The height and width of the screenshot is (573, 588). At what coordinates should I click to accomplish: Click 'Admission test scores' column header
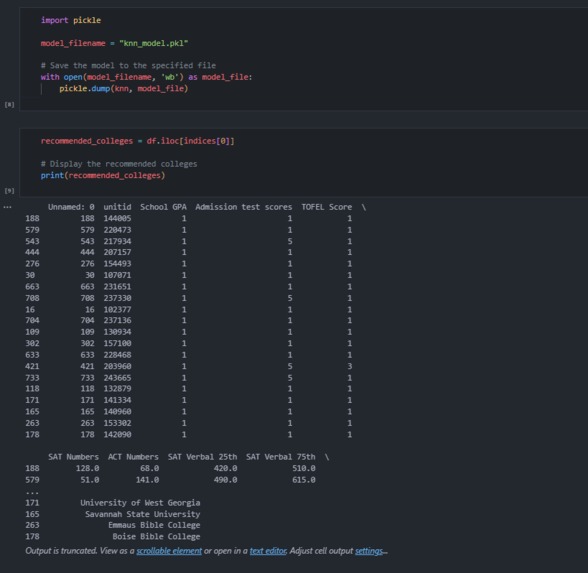[243, 207]
